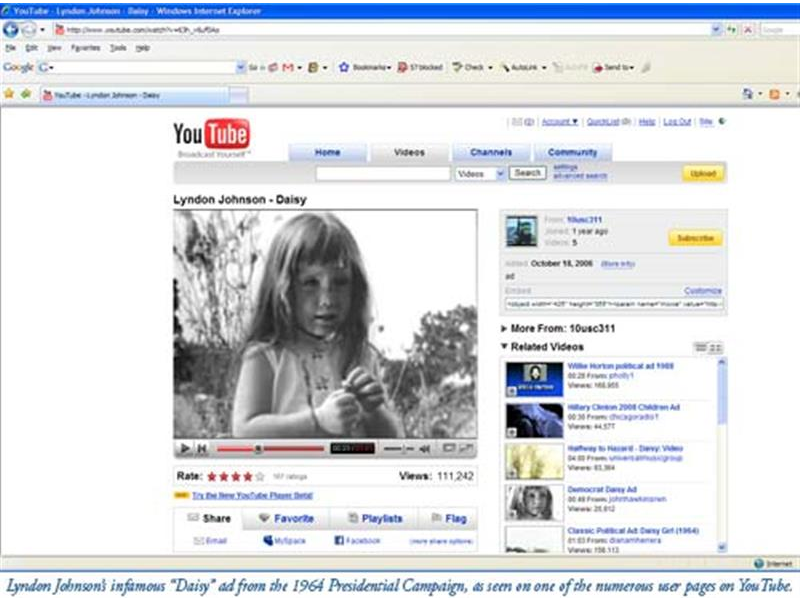Click the volume slider in the video player
This screenshot has height=600, width=800.
pos(398,449)
